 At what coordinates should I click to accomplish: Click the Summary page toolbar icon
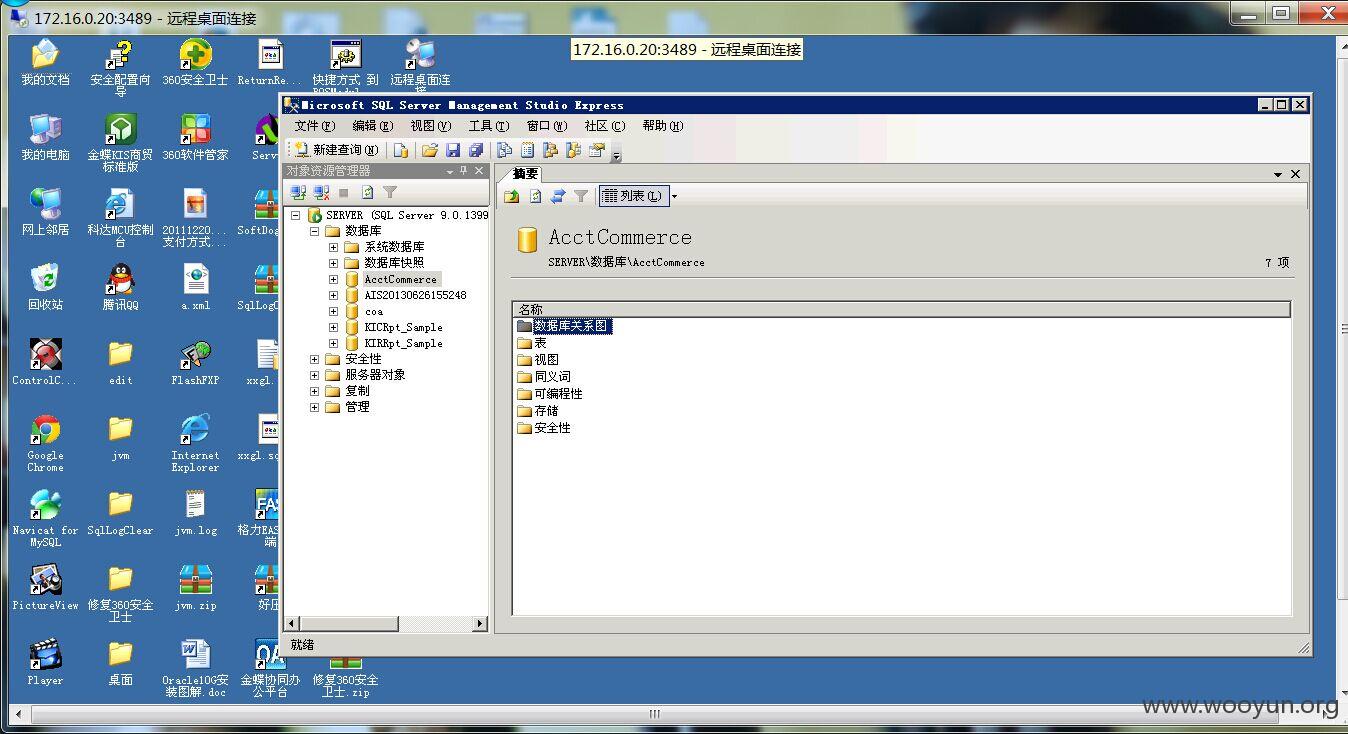click(x=527, y=150)
